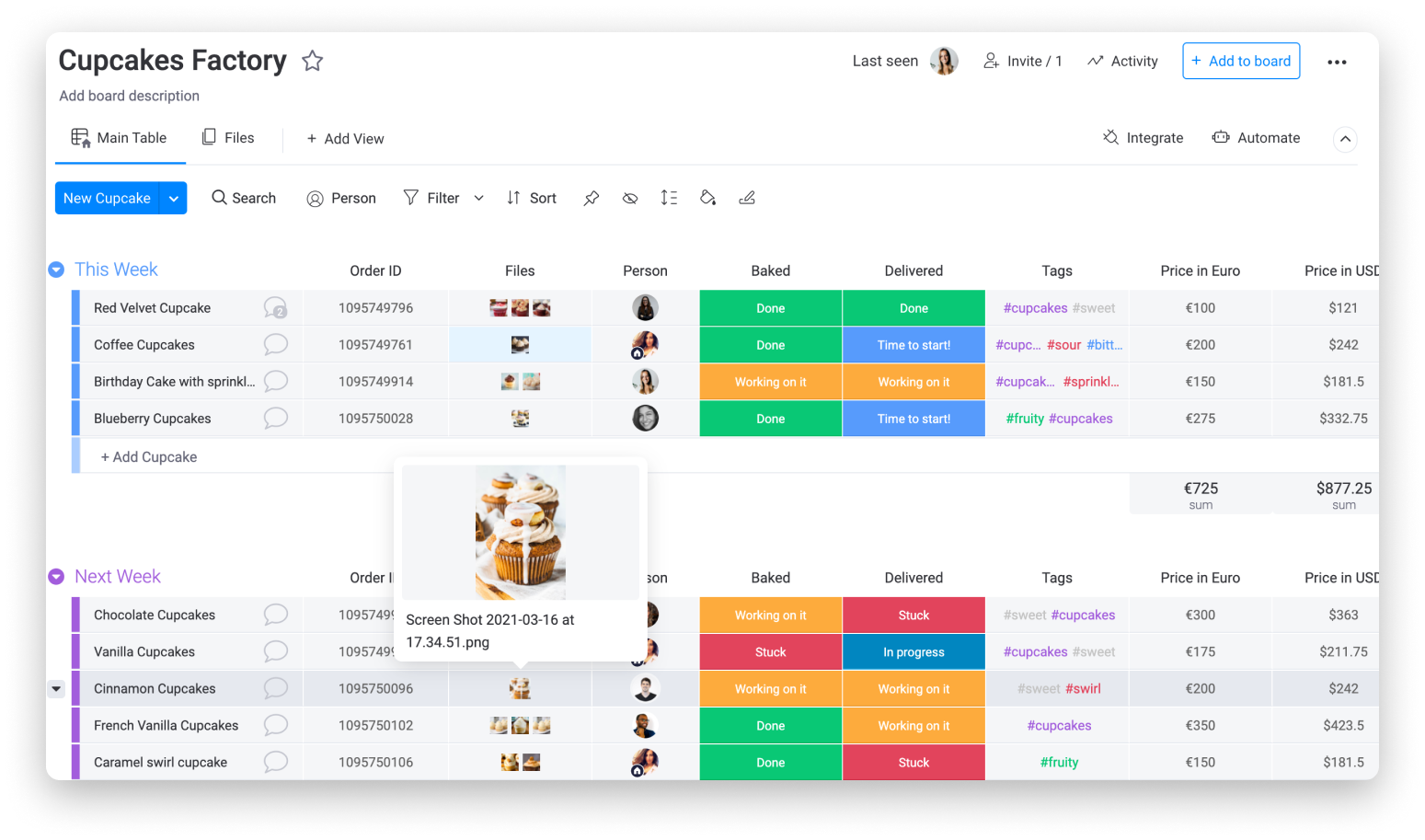Screen dimensions: 1425x840
Task: Click the French Vanilla Cupcakes person avatar
Action: pos(645,725)
